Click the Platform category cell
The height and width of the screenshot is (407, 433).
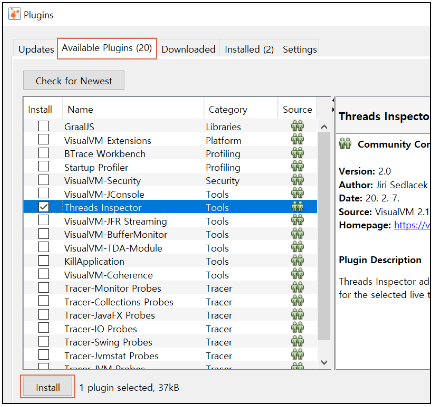(x=223, y=140)
